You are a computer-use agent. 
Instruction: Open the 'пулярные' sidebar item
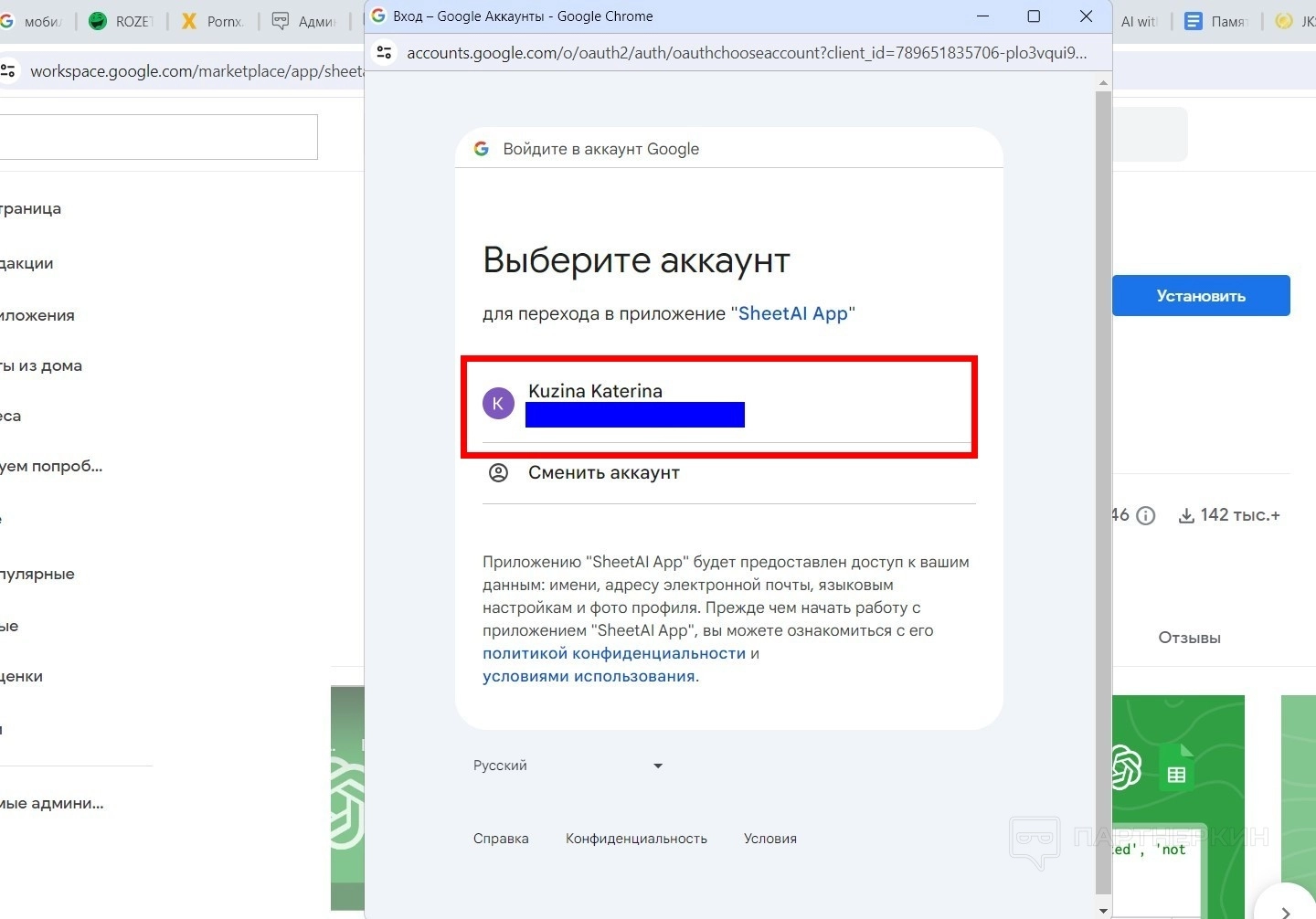[37, 574]
